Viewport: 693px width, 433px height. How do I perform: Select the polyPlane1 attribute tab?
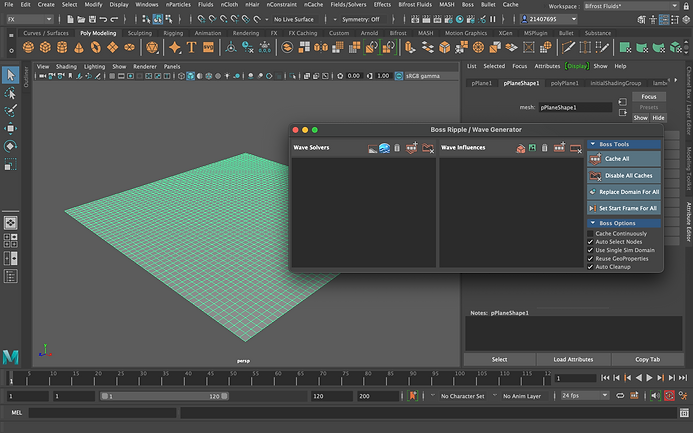point(564,83)
